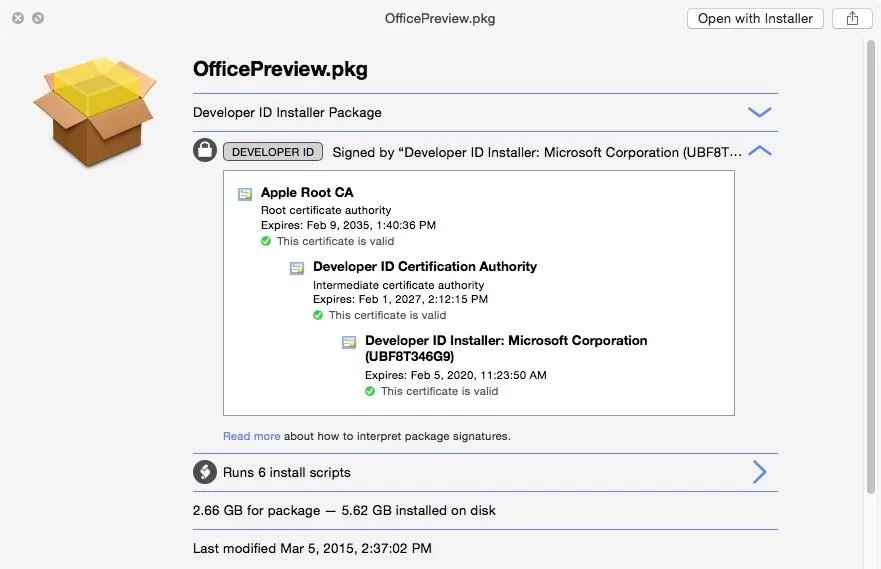
Task: Collapse the signature certificate details
Action: coord(760,151)
